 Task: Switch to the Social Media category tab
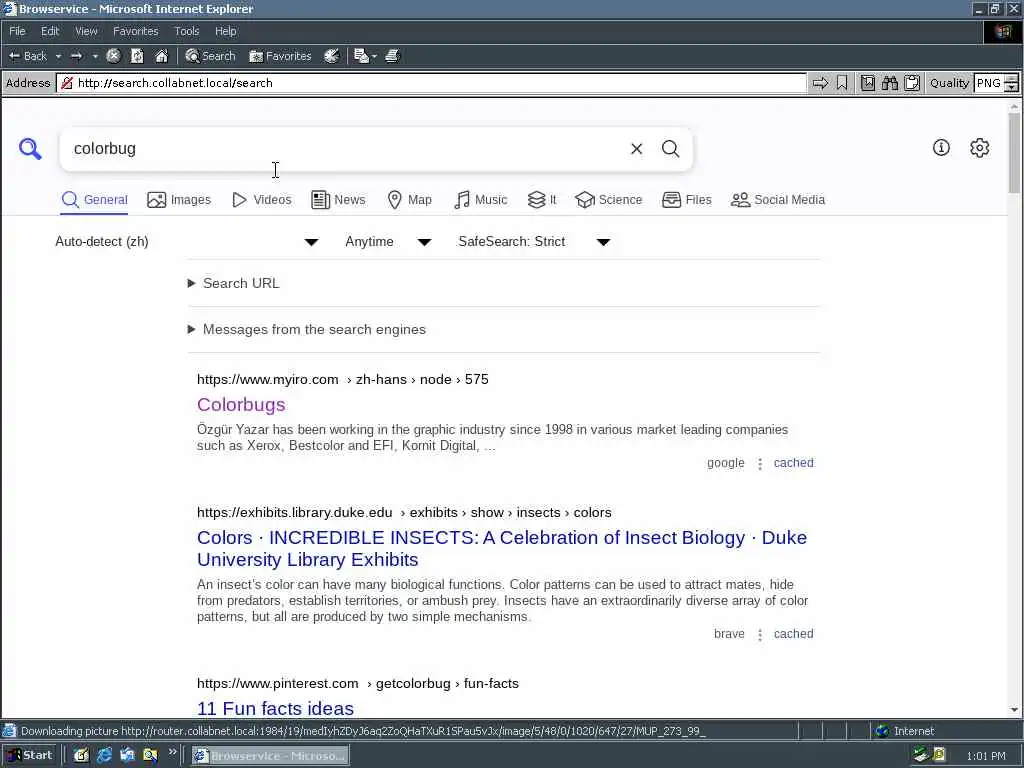778,200
